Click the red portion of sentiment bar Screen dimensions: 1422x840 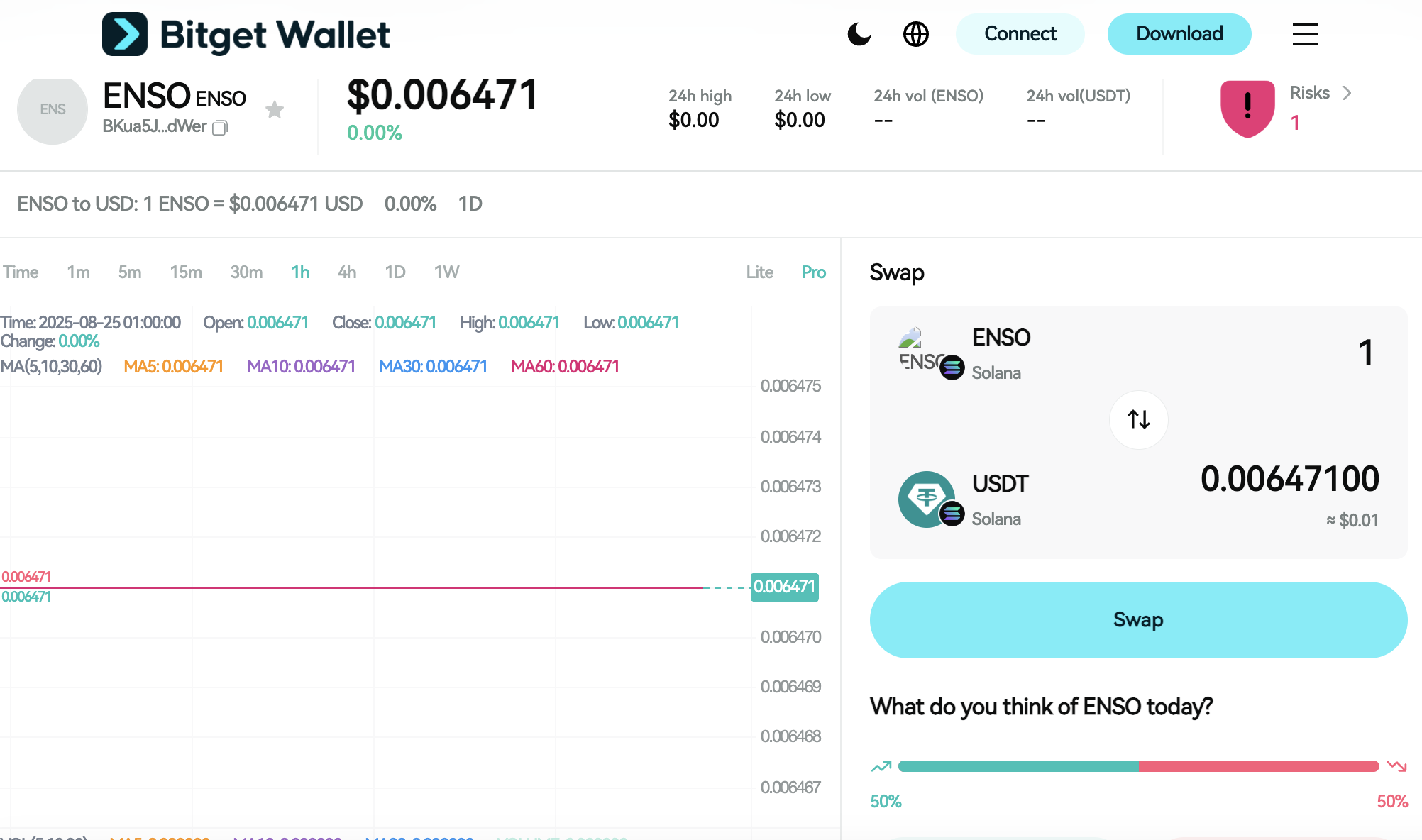(x=1259, y=766)
